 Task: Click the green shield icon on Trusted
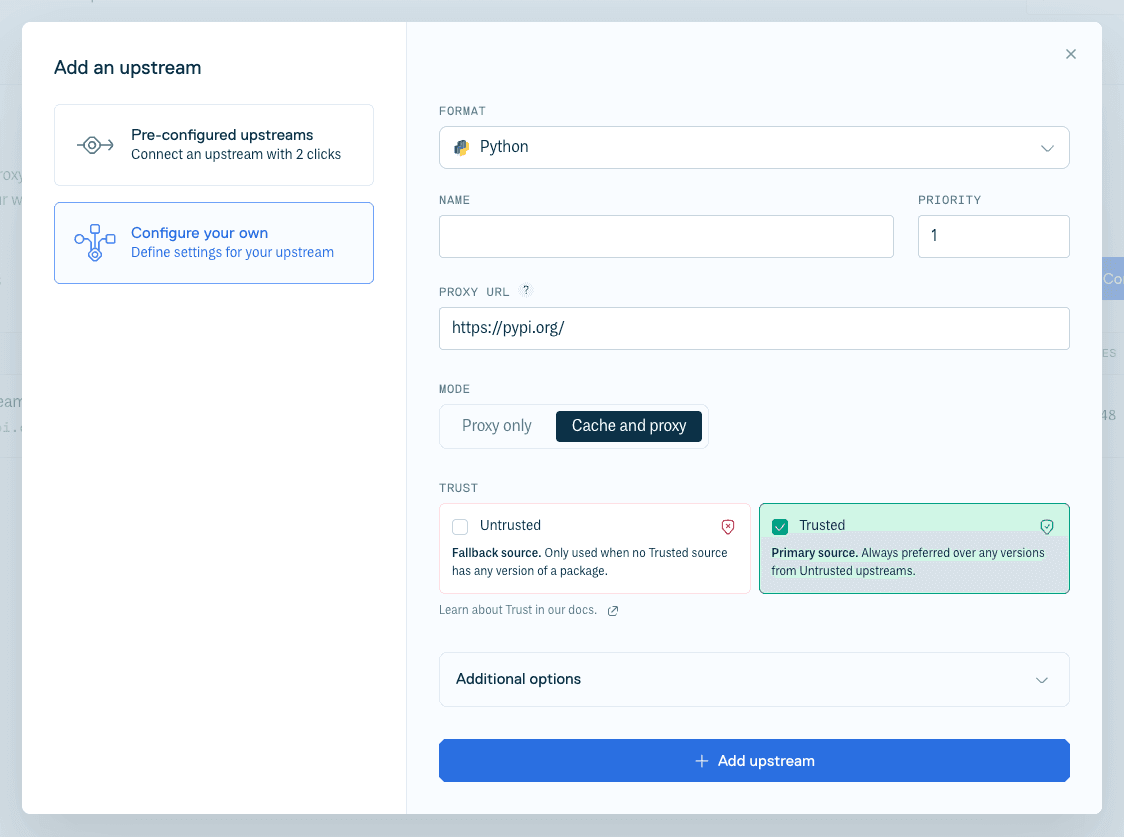click(1047, 527)
